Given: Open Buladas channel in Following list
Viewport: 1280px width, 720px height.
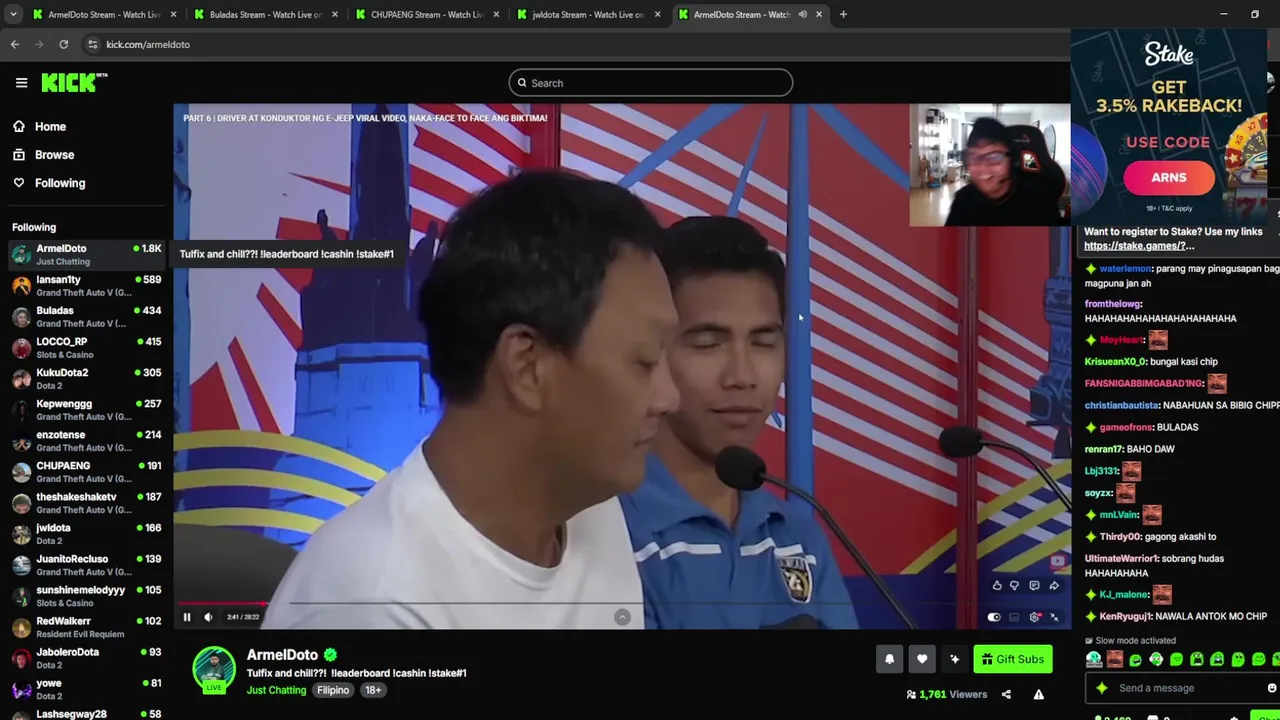Looking at the screenshot, I should coord(86,317).
